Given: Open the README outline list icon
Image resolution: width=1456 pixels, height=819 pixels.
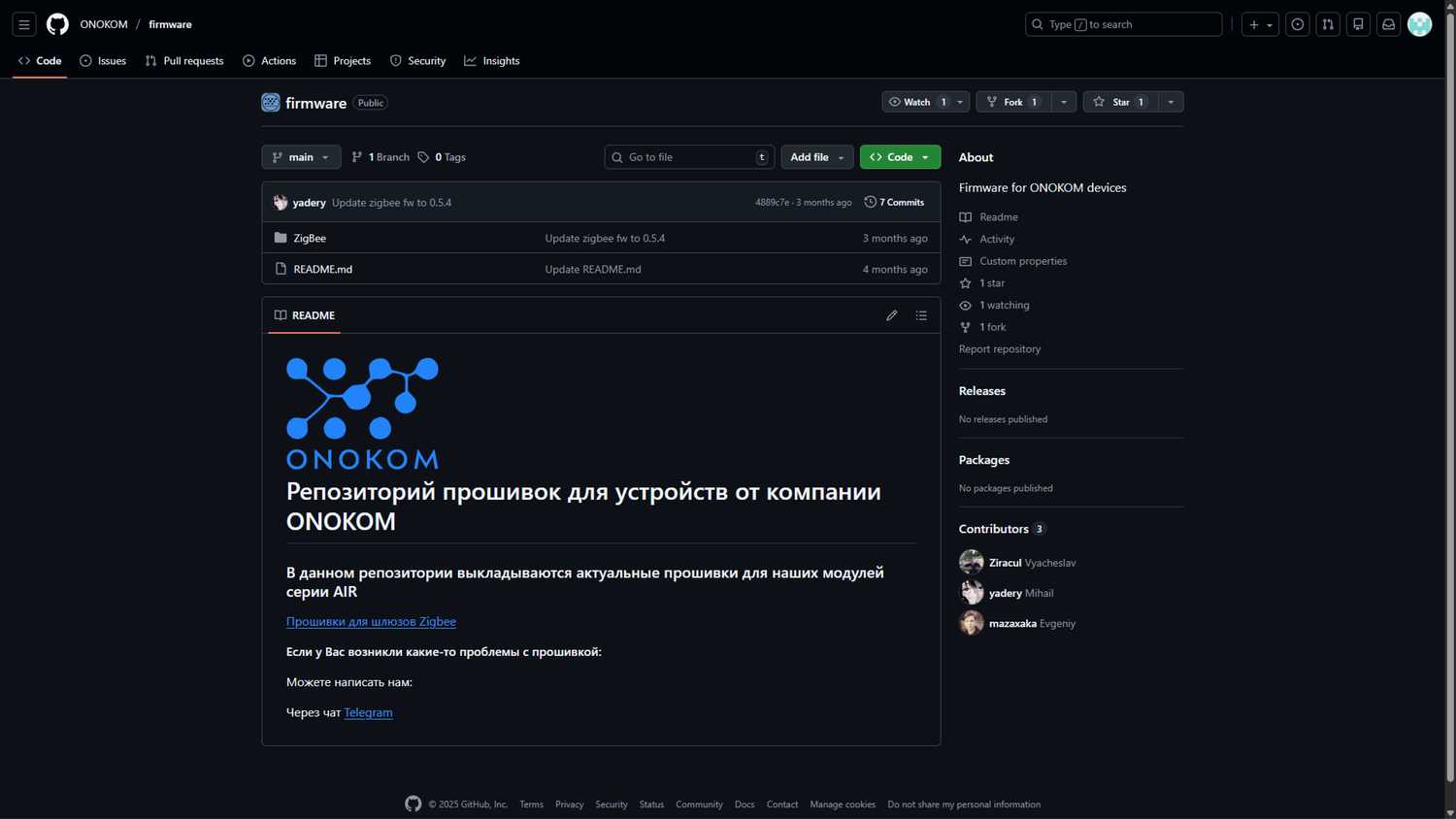Looking at the screenshot, I should point(921,315).
